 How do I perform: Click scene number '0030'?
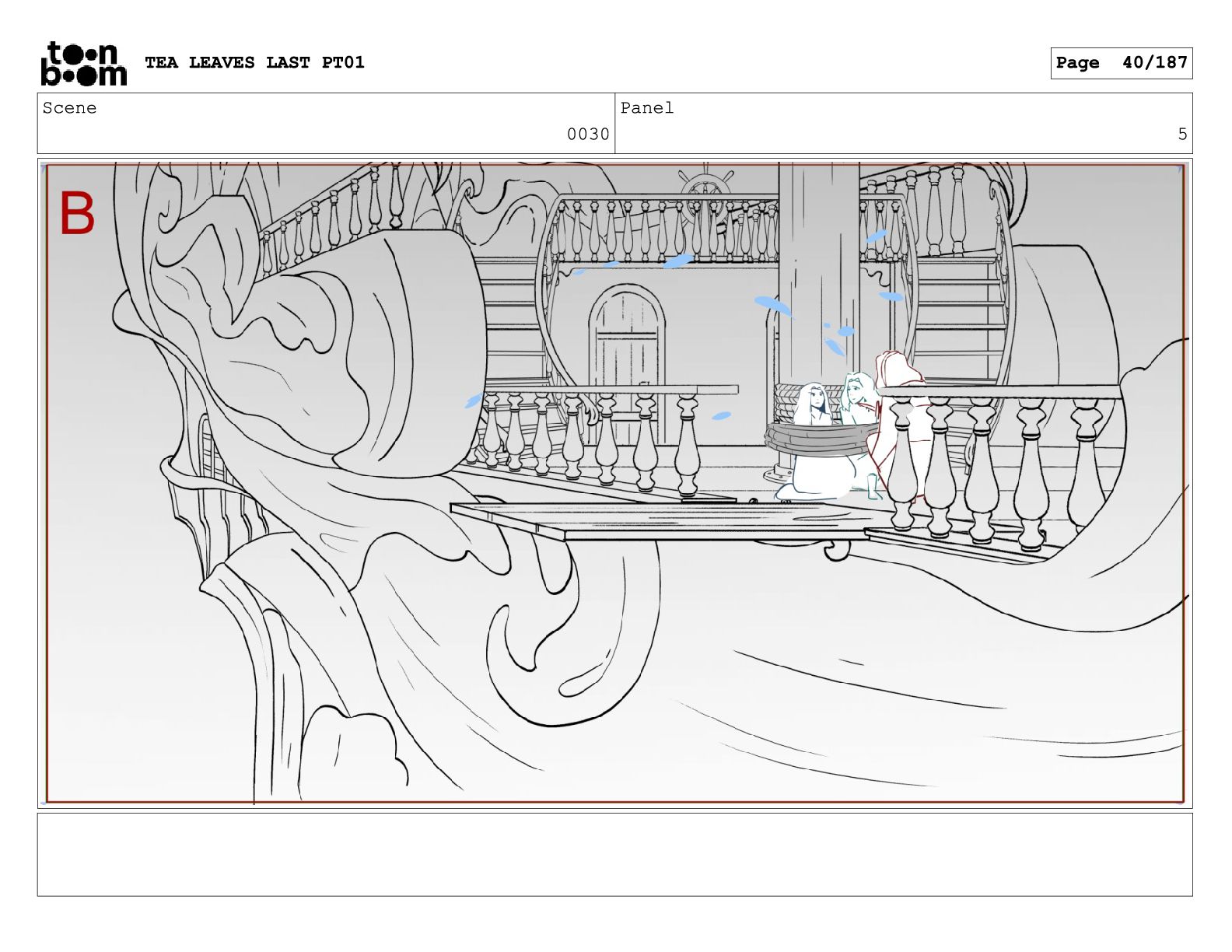coord(588,135)
